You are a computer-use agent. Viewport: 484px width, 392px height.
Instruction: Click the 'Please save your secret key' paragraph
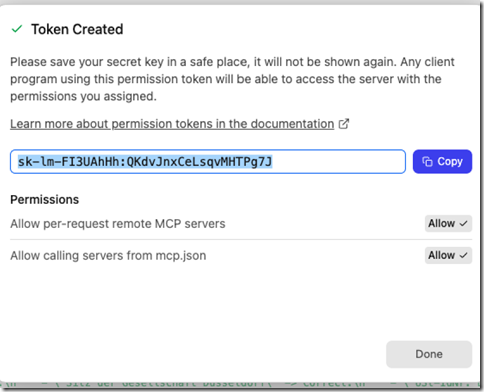(232, 79)
